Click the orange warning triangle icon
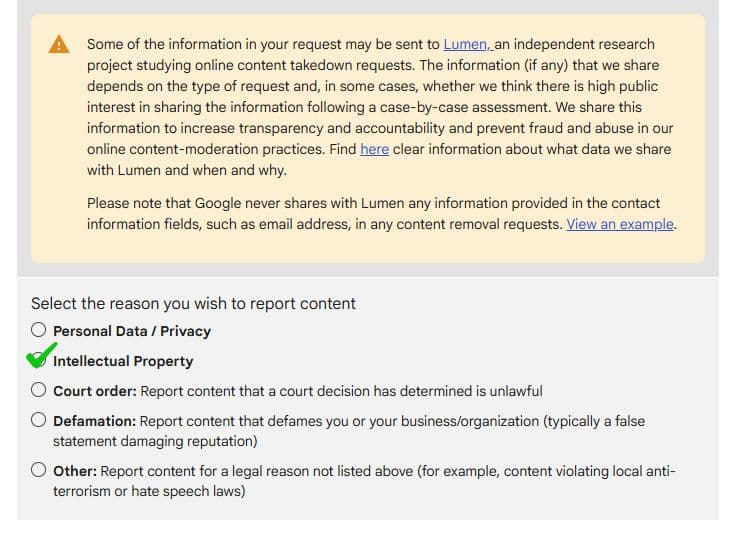 click(59, 44)
